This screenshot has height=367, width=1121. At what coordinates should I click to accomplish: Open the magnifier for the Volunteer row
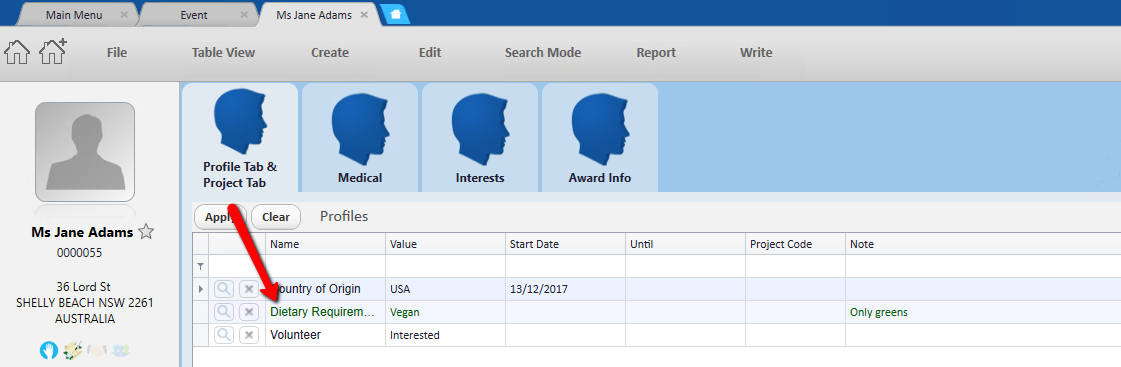coord(224,335)
